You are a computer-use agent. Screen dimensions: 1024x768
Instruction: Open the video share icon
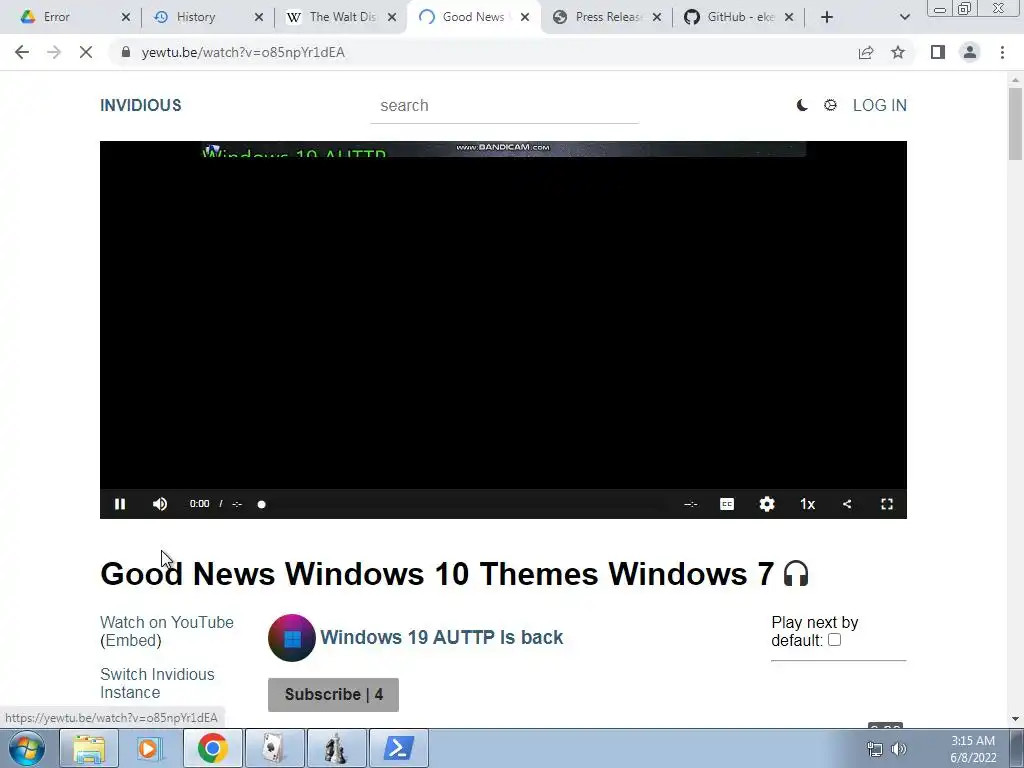[x=847, y=504]
